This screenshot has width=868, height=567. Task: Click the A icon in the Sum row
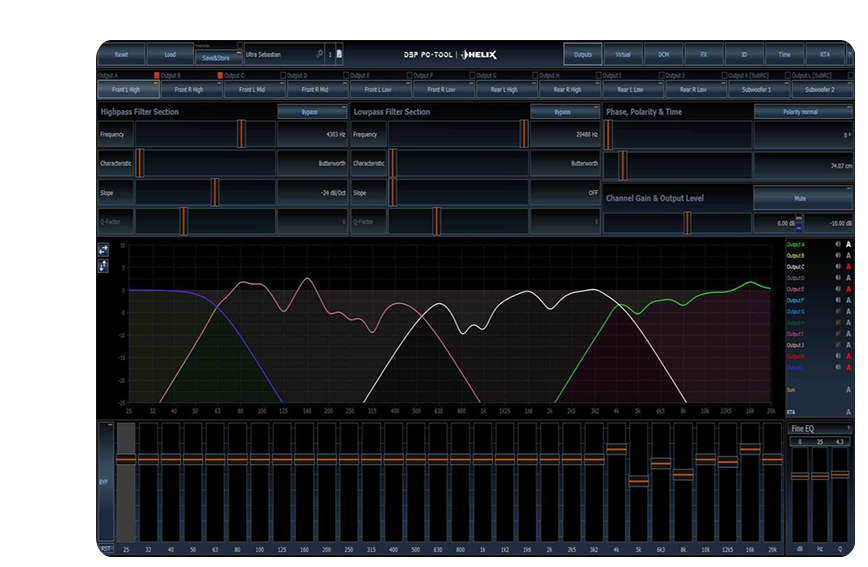[849, 390]
